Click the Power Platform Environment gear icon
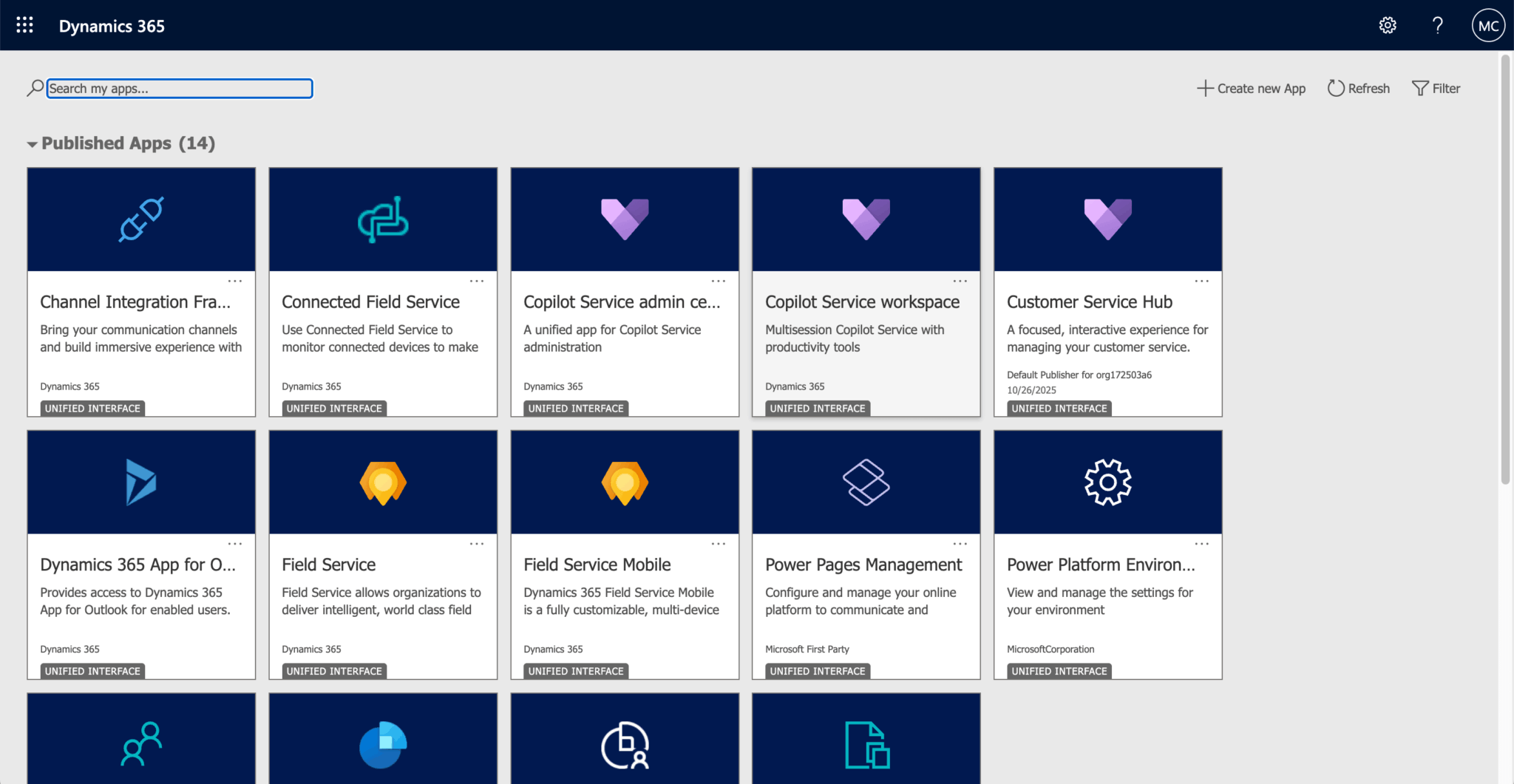1514x784 pixels. (x=1107, y=483)
